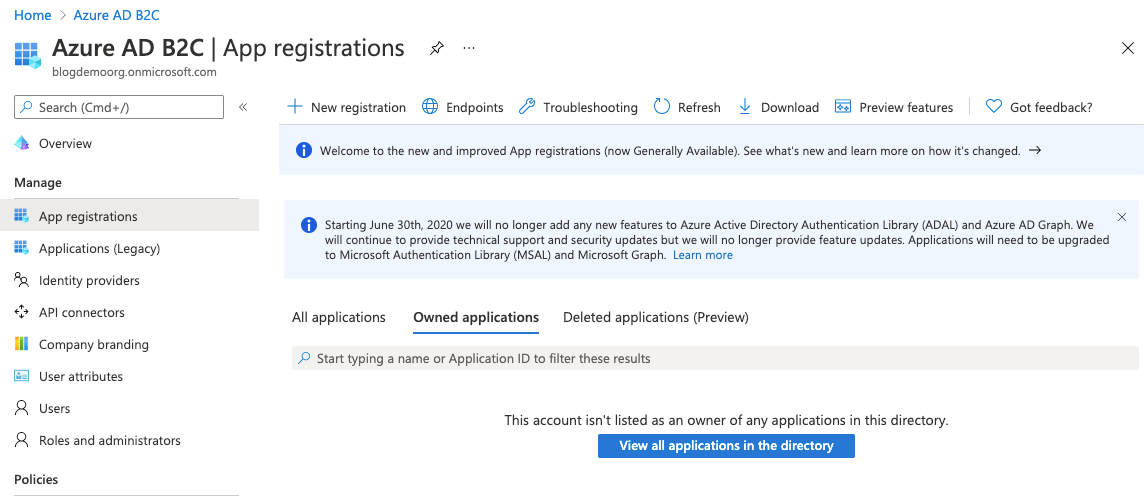Click the filter field magnifier icon

[305, 358]
